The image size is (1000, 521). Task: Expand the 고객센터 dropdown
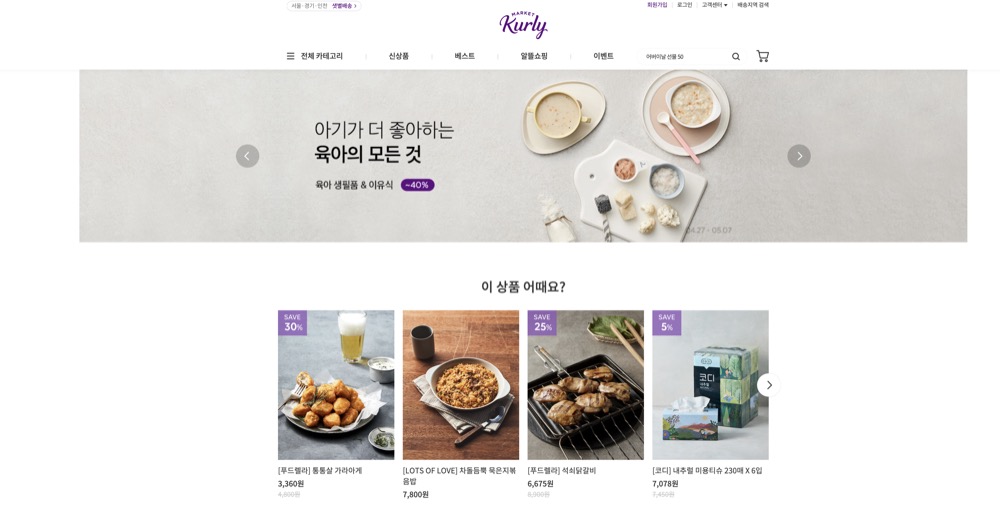click(714, 5)
